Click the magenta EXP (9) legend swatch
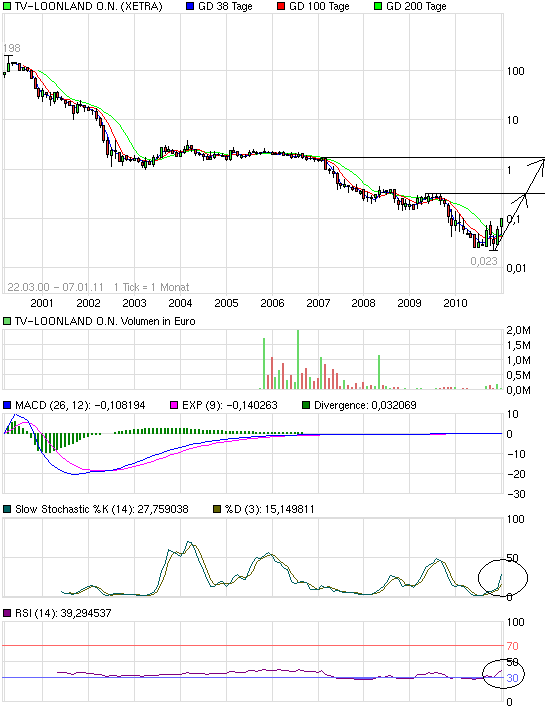 click(174, 405)
